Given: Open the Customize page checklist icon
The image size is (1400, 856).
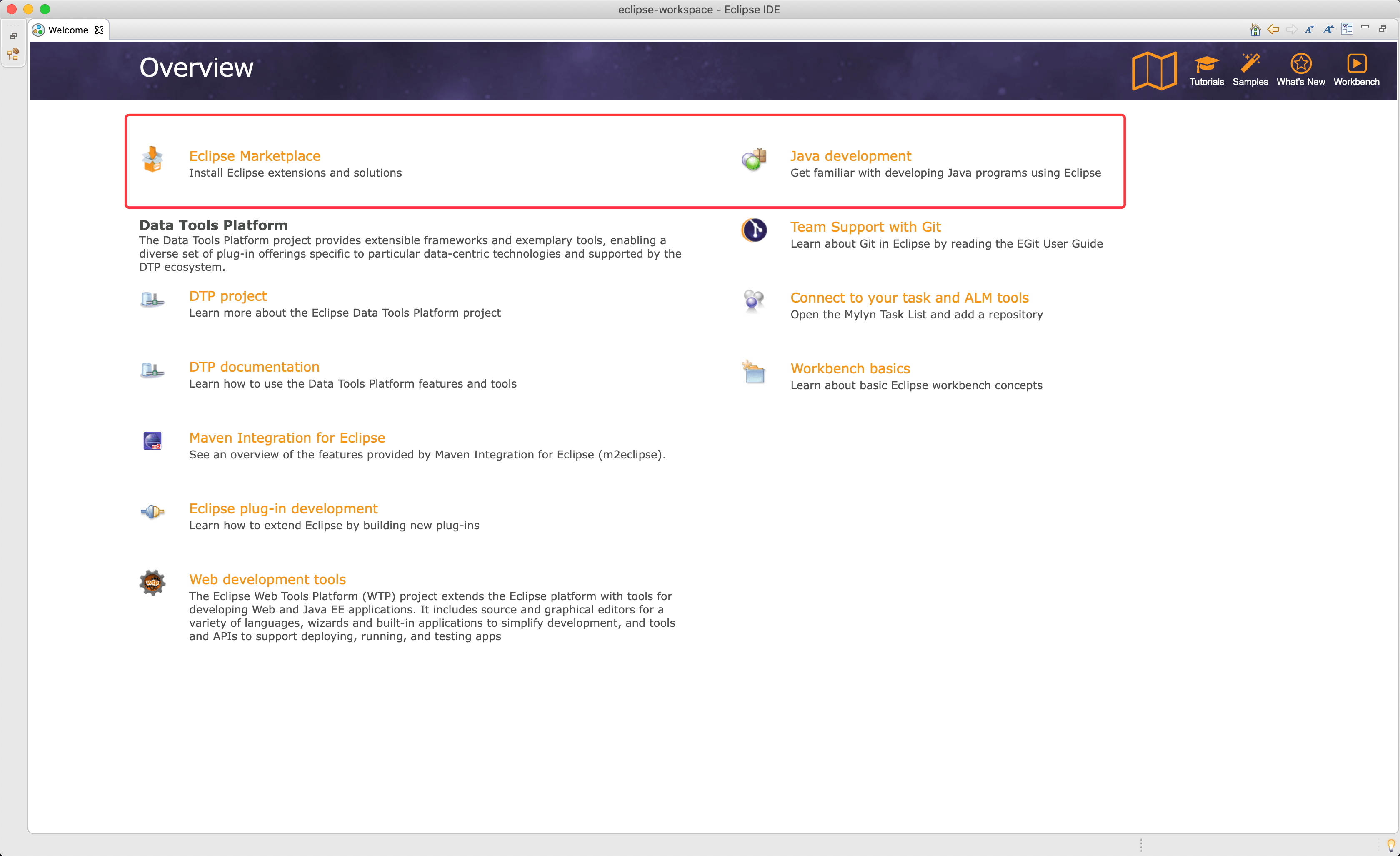Looking at the screenshot, I should click(x=1347, y=29).
